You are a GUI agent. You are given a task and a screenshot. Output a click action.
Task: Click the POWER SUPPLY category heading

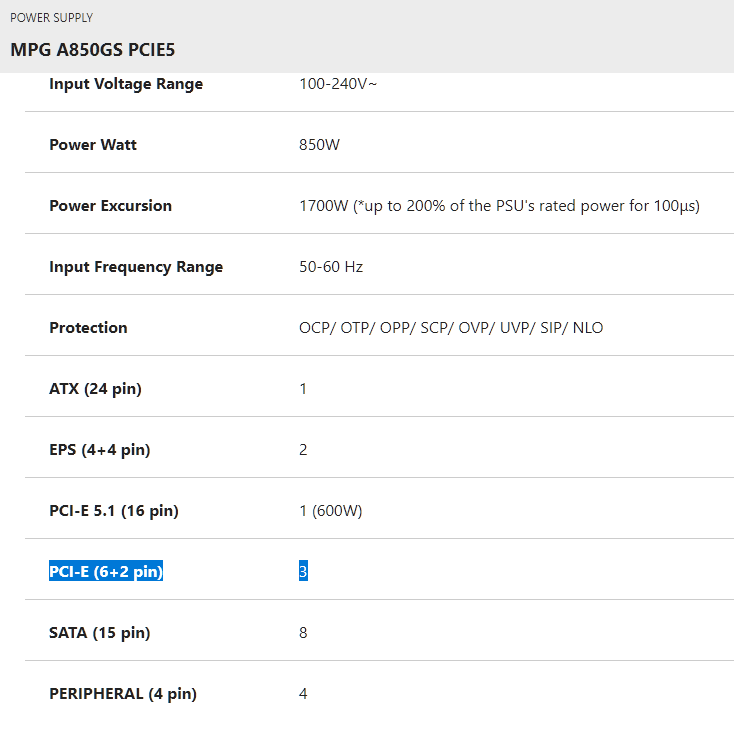51,18
